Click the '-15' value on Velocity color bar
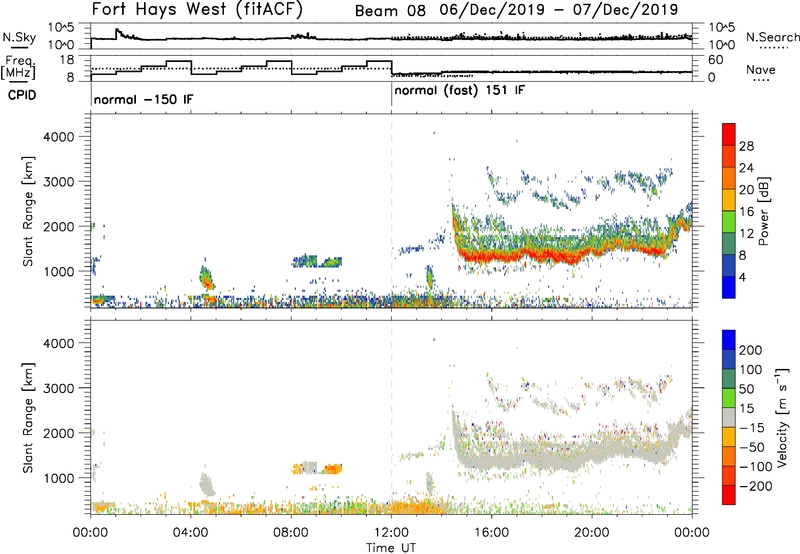This screenshot has width=800, height=554. pos(752,428)
